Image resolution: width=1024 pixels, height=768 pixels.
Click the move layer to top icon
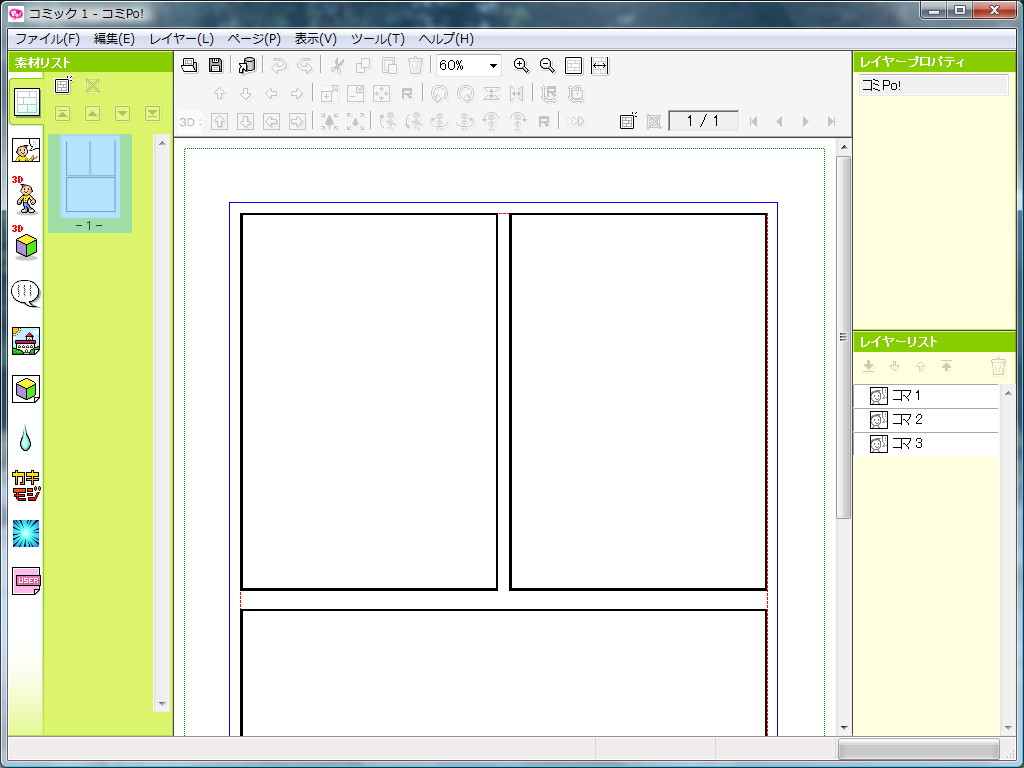[x=946, y=366]
